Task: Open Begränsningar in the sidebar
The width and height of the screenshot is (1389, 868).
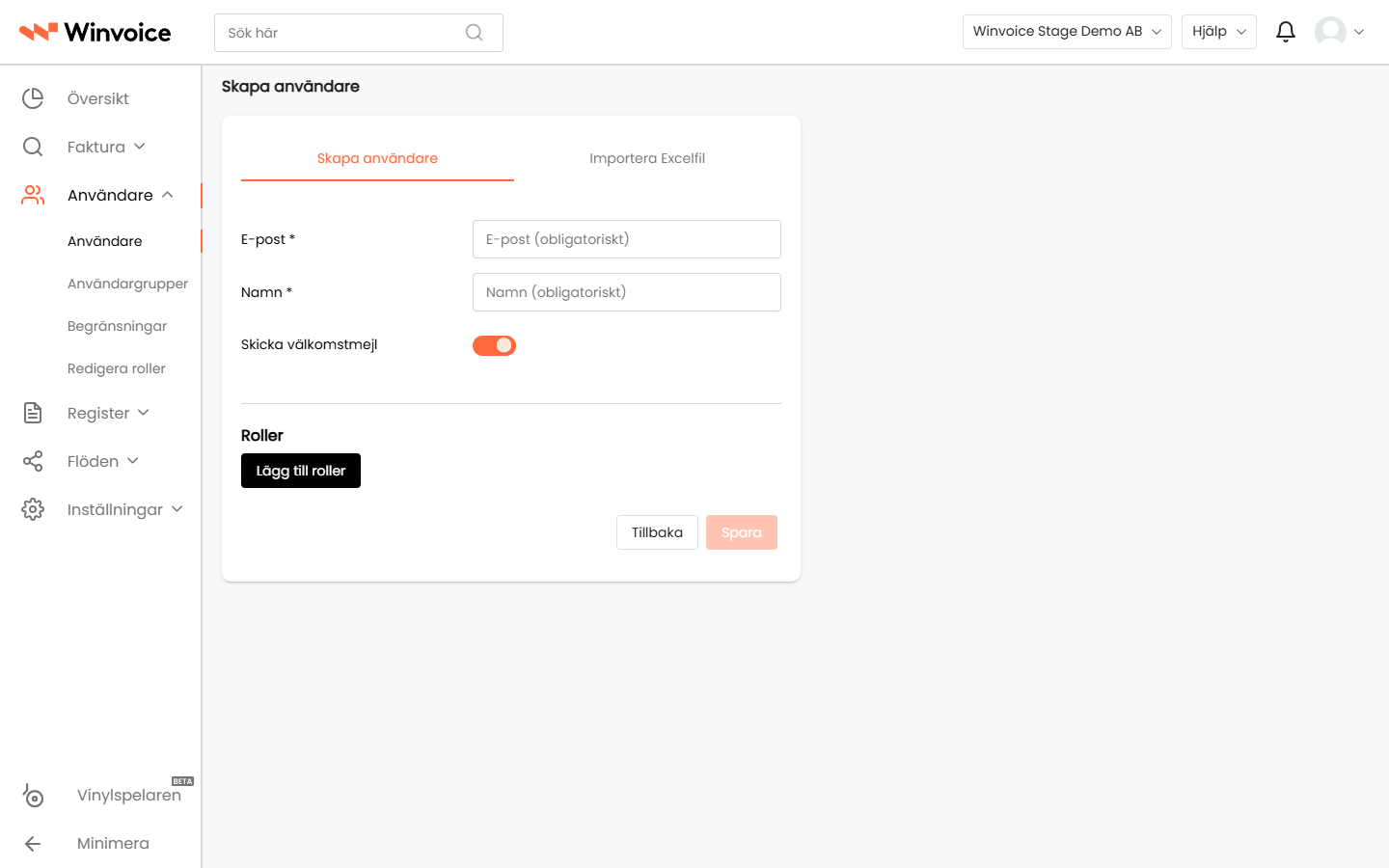Action: click(118, 326)
